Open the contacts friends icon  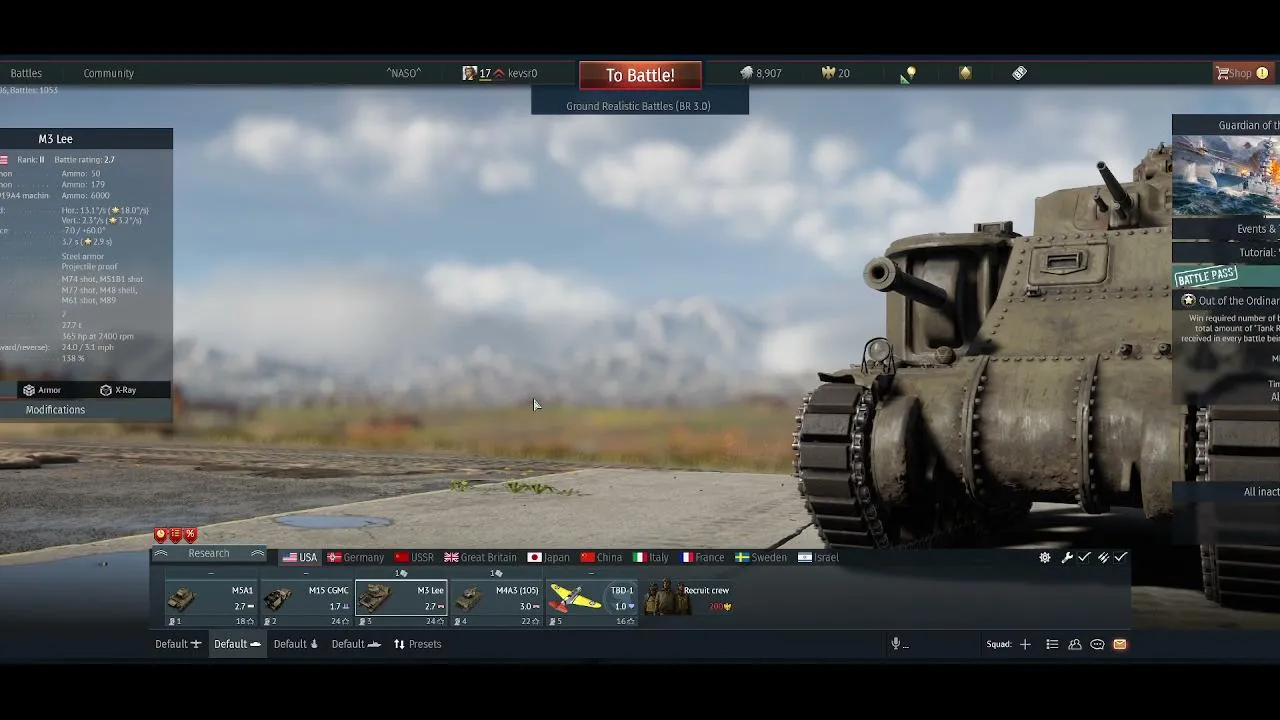tap(1075, 645)
